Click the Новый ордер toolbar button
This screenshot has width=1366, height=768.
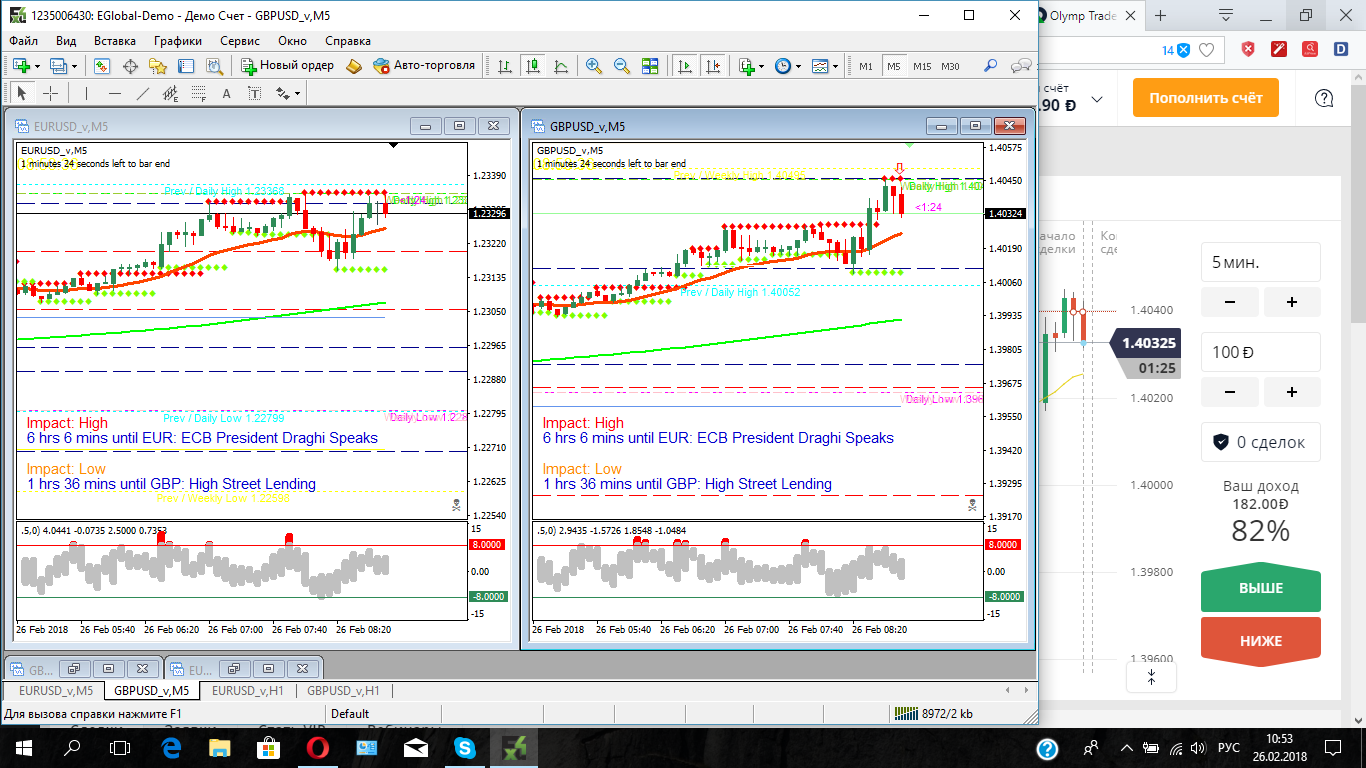point(288,66)
